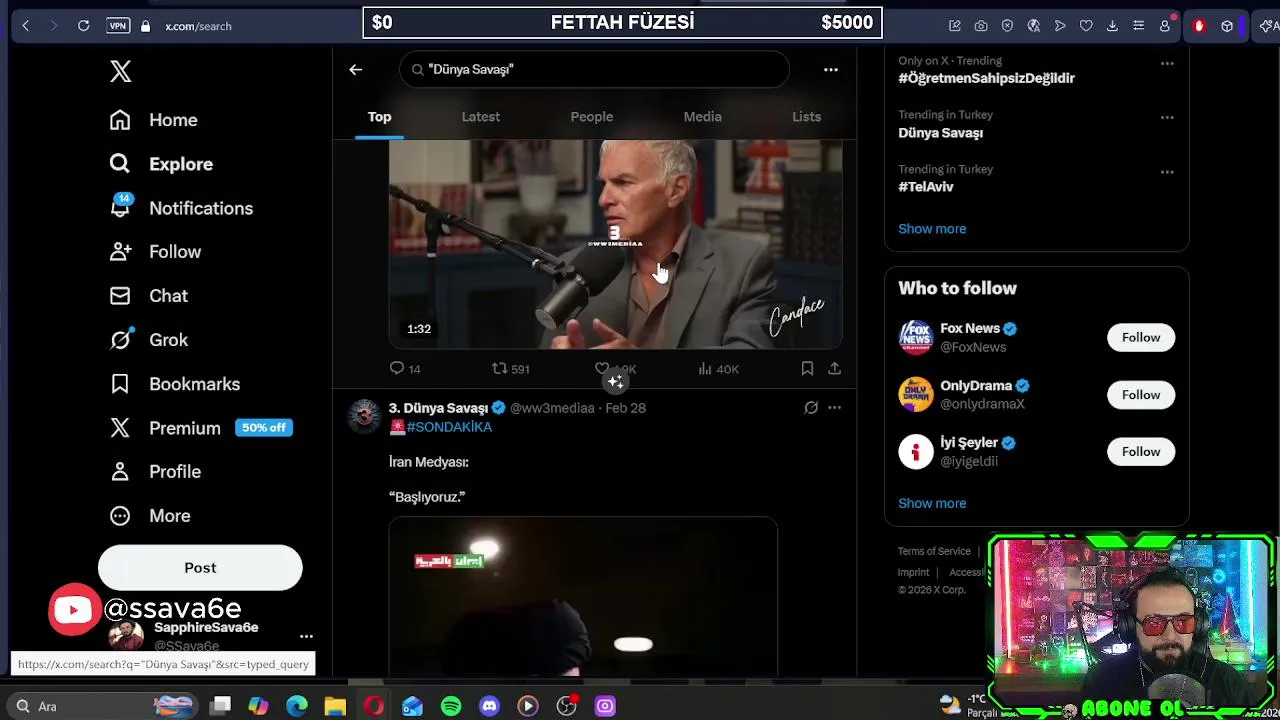The width and height of the screenshot is (1280, 720).
Task: Follow OnlyDrama
Action: 1141,395
